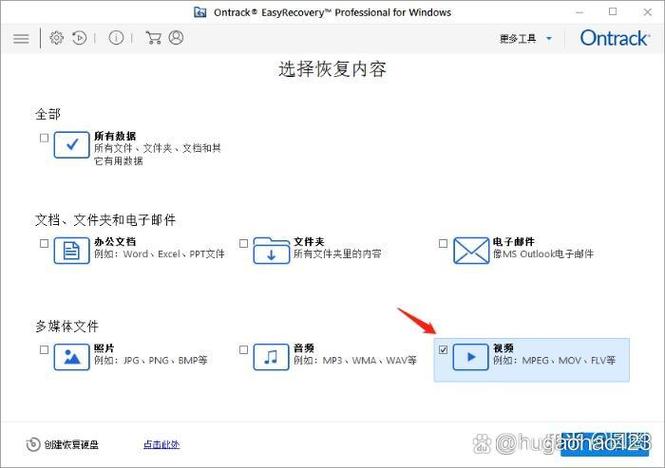Click the text 例如: MPEG、MOV、FLV等
665x468 pixels.
click(x=554, y=360)
